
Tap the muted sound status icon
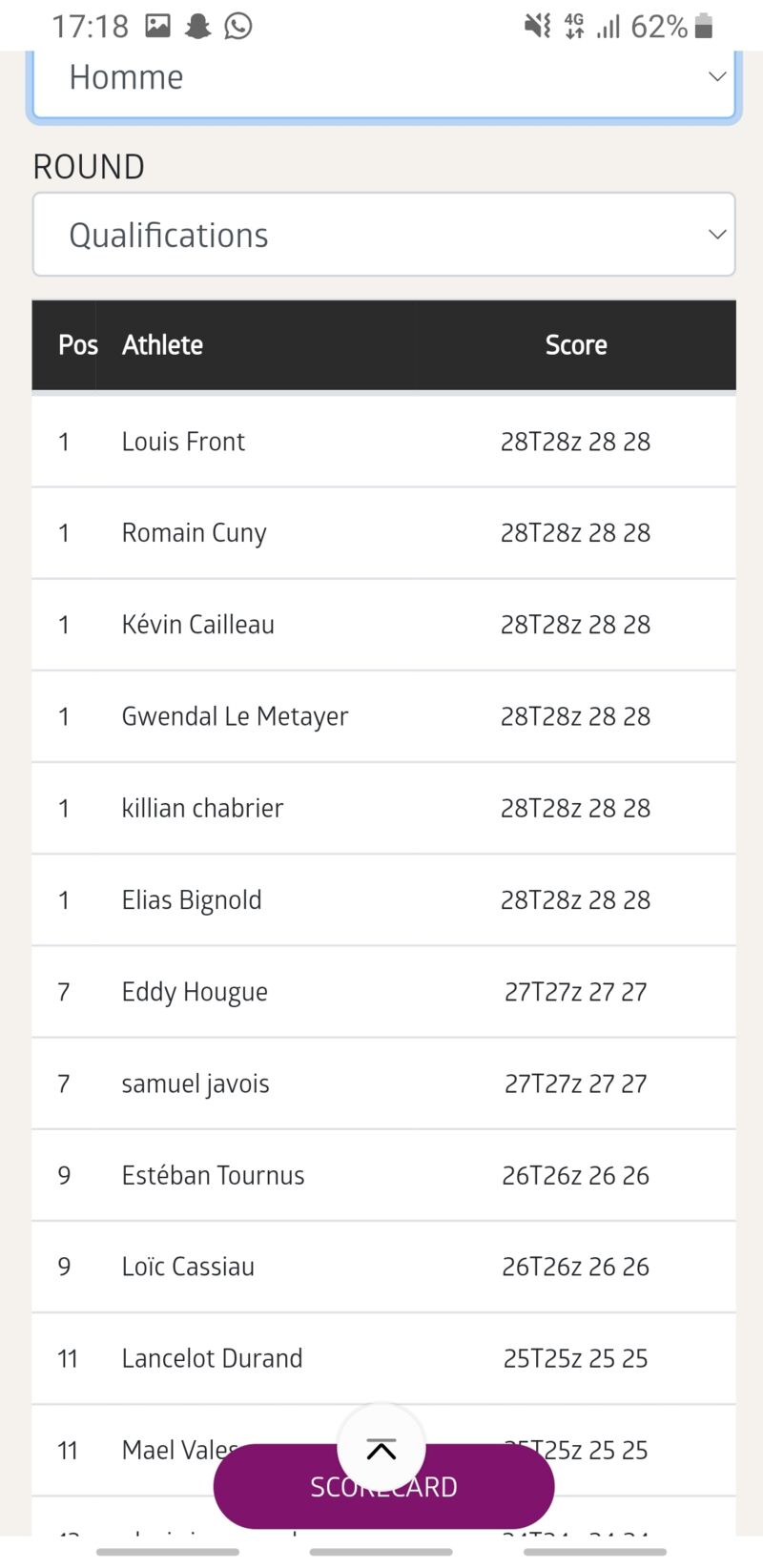click(x=537, y=26)
